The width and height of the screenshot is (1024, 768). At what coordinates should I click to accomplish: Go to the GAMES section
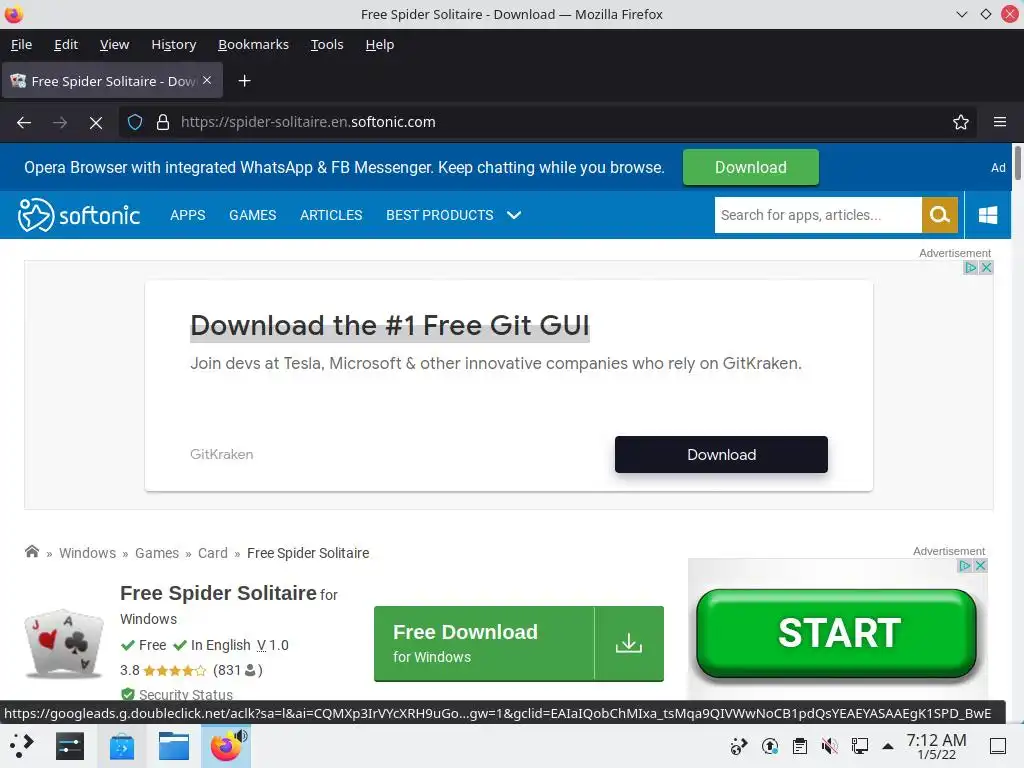click(253, 215)
